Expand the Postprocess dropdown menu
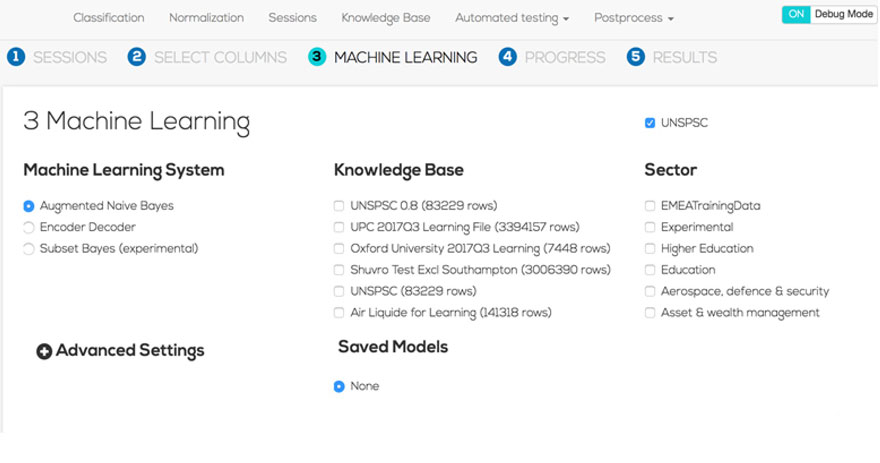 click(633, 18)
